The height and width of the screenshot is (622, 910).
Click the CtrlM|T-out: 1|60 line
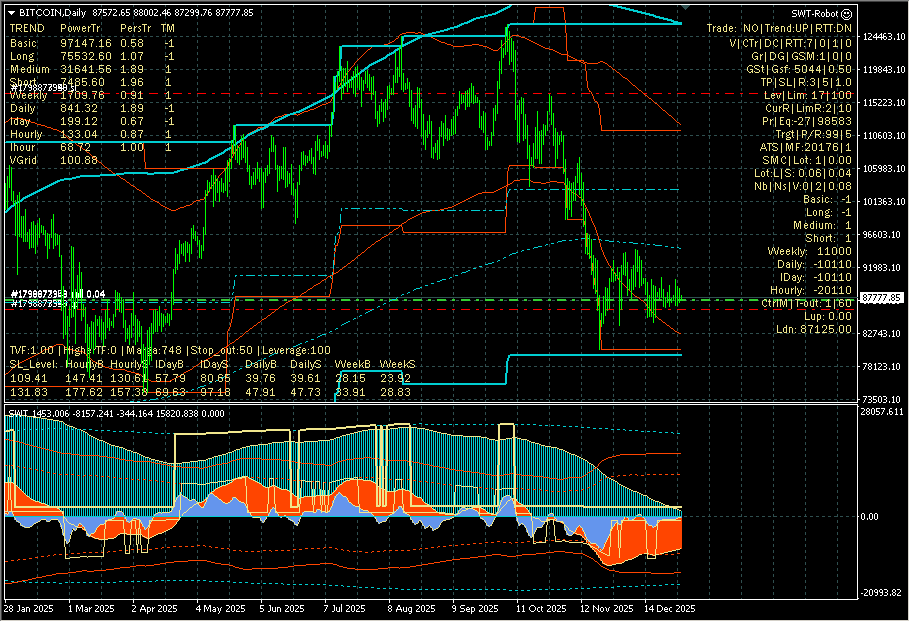[x=807, y=303]
